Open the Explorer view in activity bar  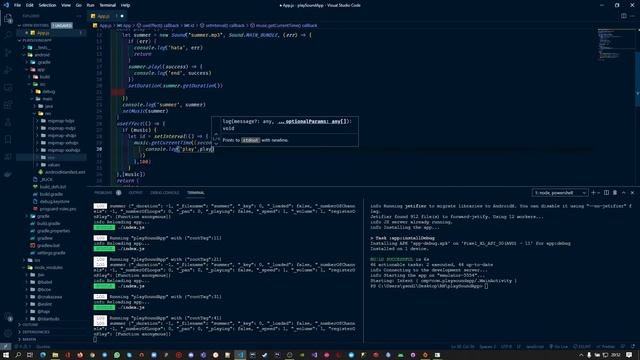pyautogui.click(x=8, y=18)
